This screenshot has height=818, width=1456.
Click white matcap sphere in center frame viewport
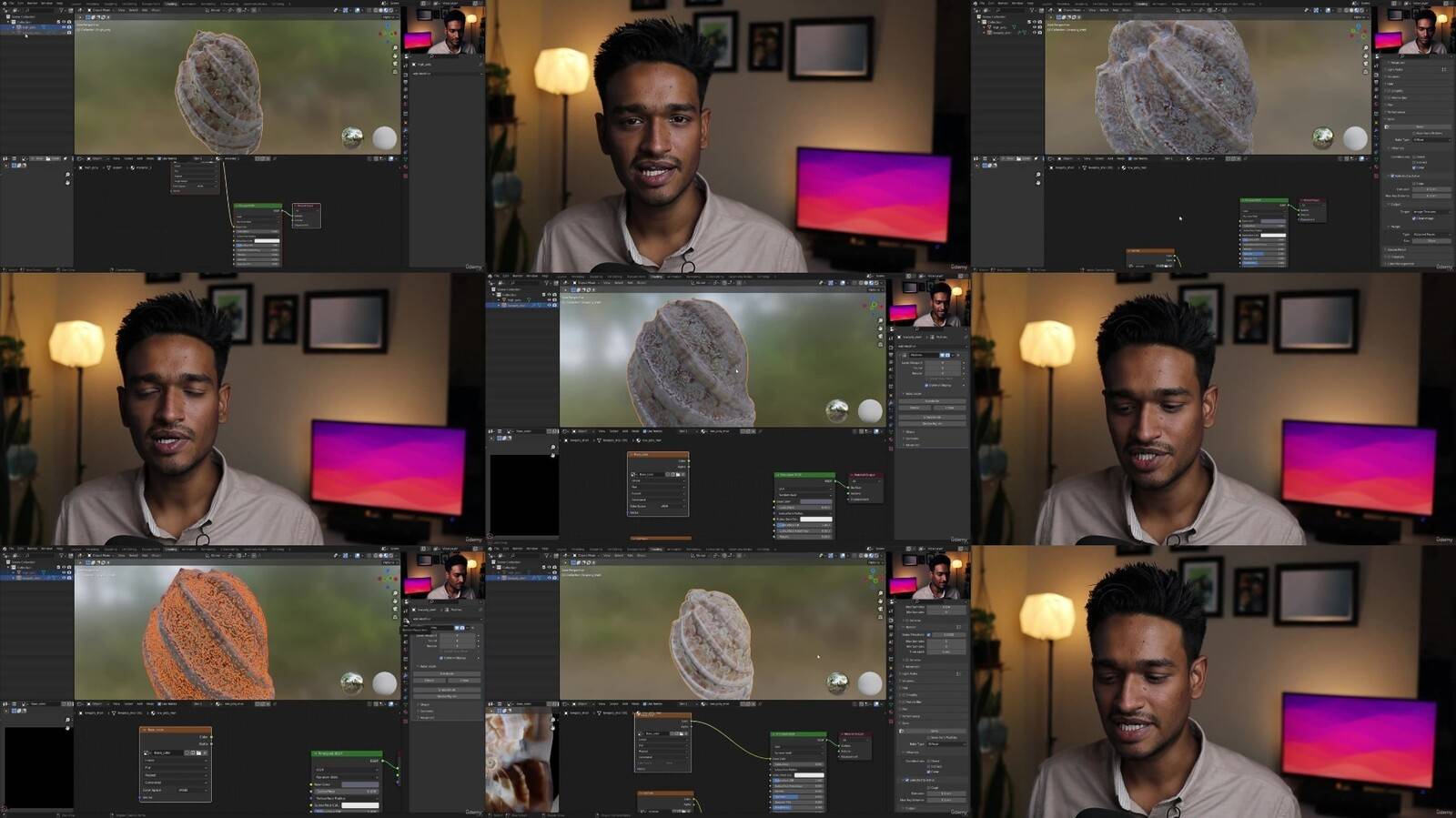[x=870, y=410]
